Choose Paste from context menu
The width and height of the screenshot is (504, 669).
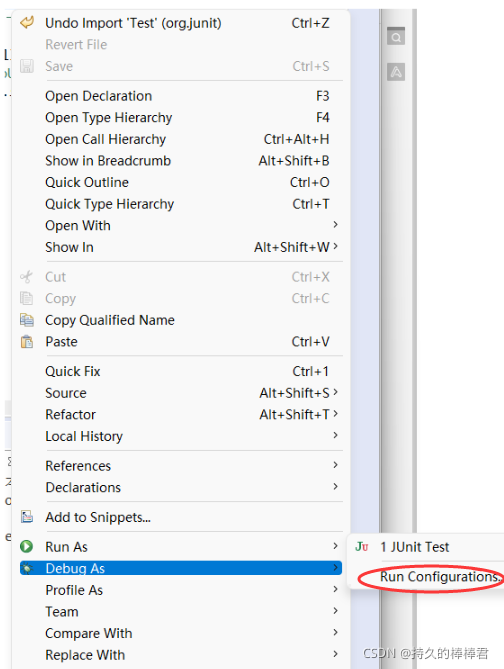[61, 342]
